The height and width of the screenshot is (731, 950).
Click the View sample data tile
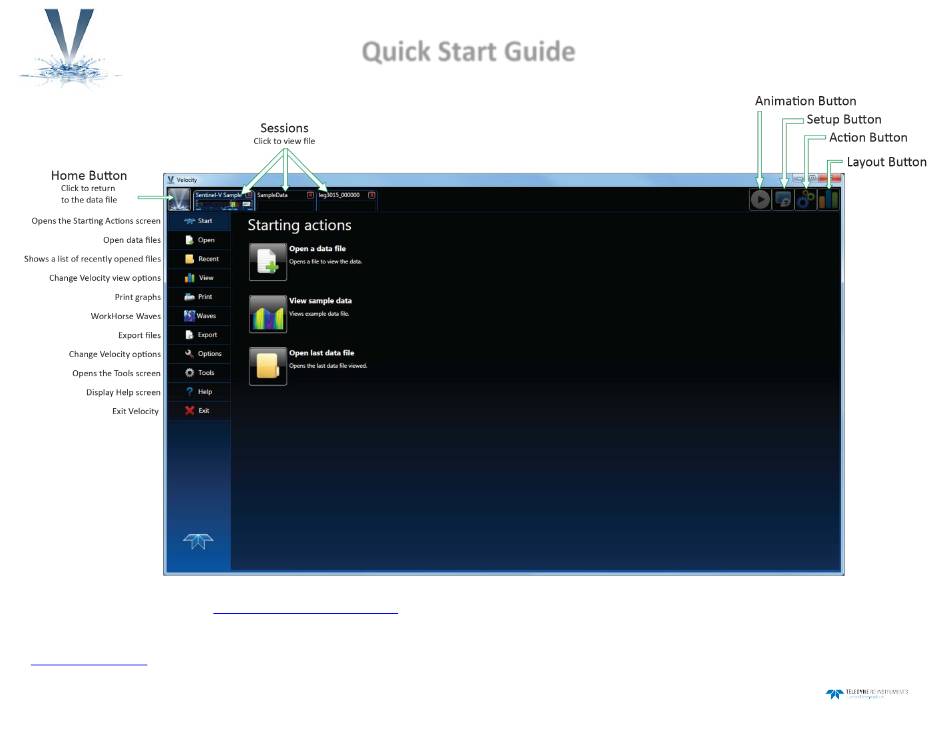[268, 314]
